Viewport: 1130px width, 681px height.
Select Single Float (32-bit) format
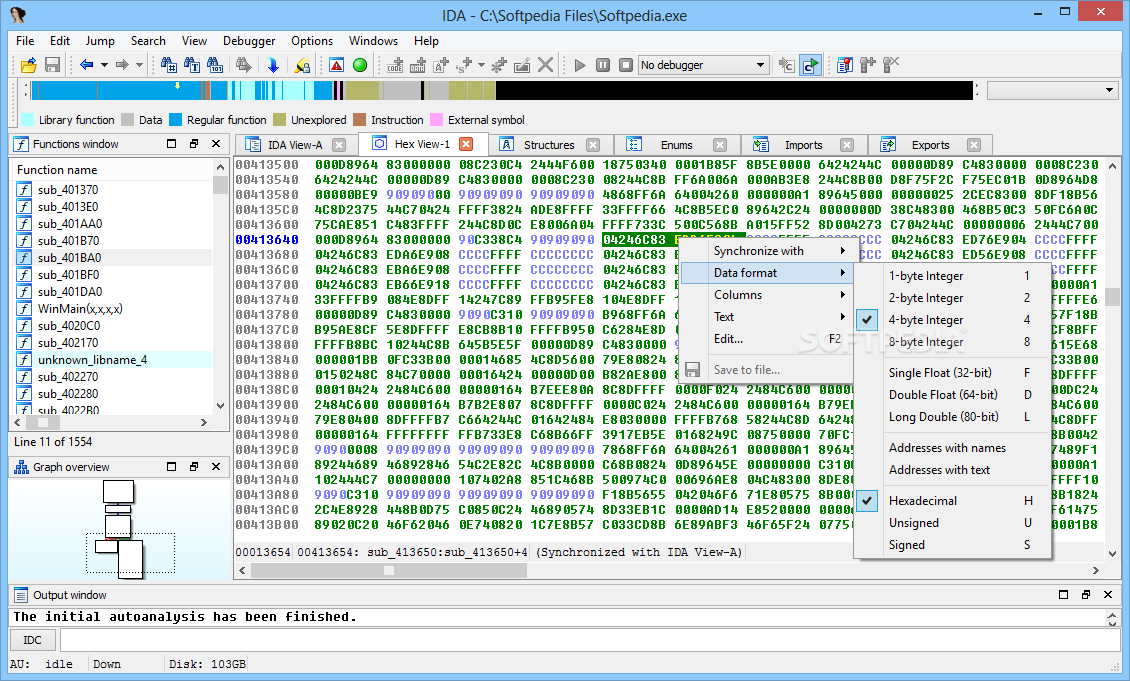pos(953,373)
